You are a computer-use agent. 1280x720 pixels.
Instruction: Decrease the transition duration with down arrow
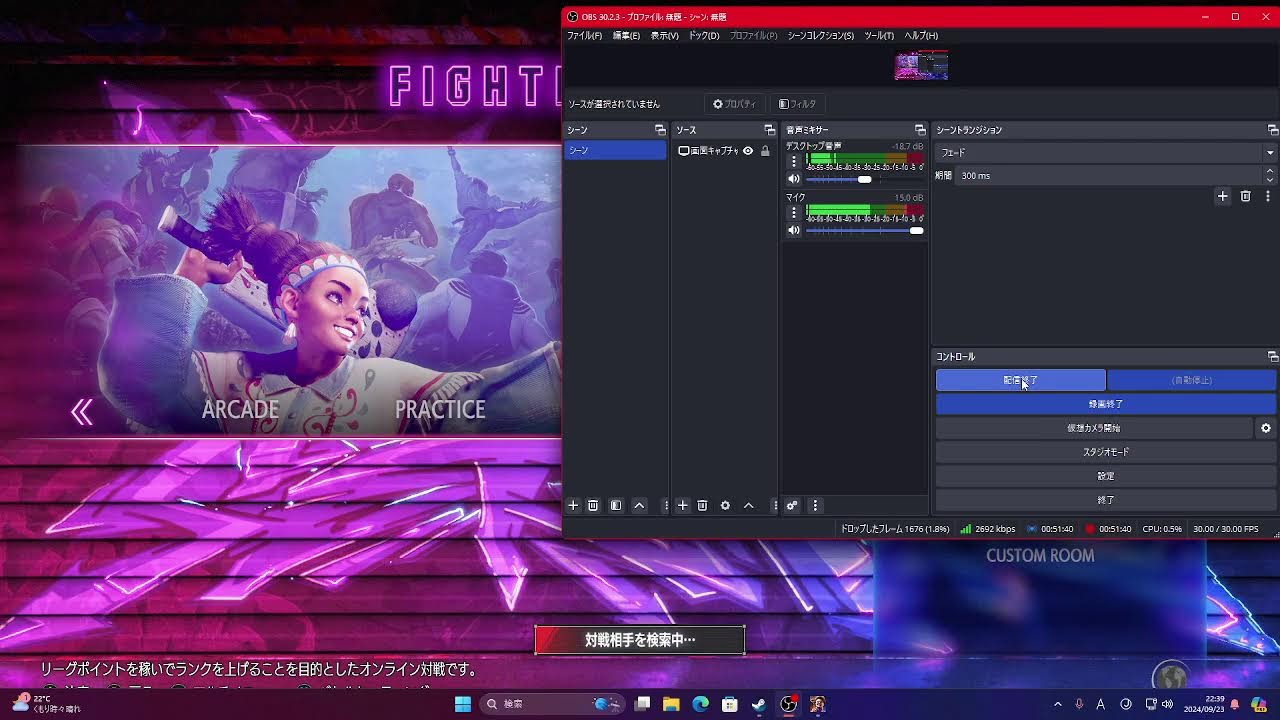tap(1270, 180)
